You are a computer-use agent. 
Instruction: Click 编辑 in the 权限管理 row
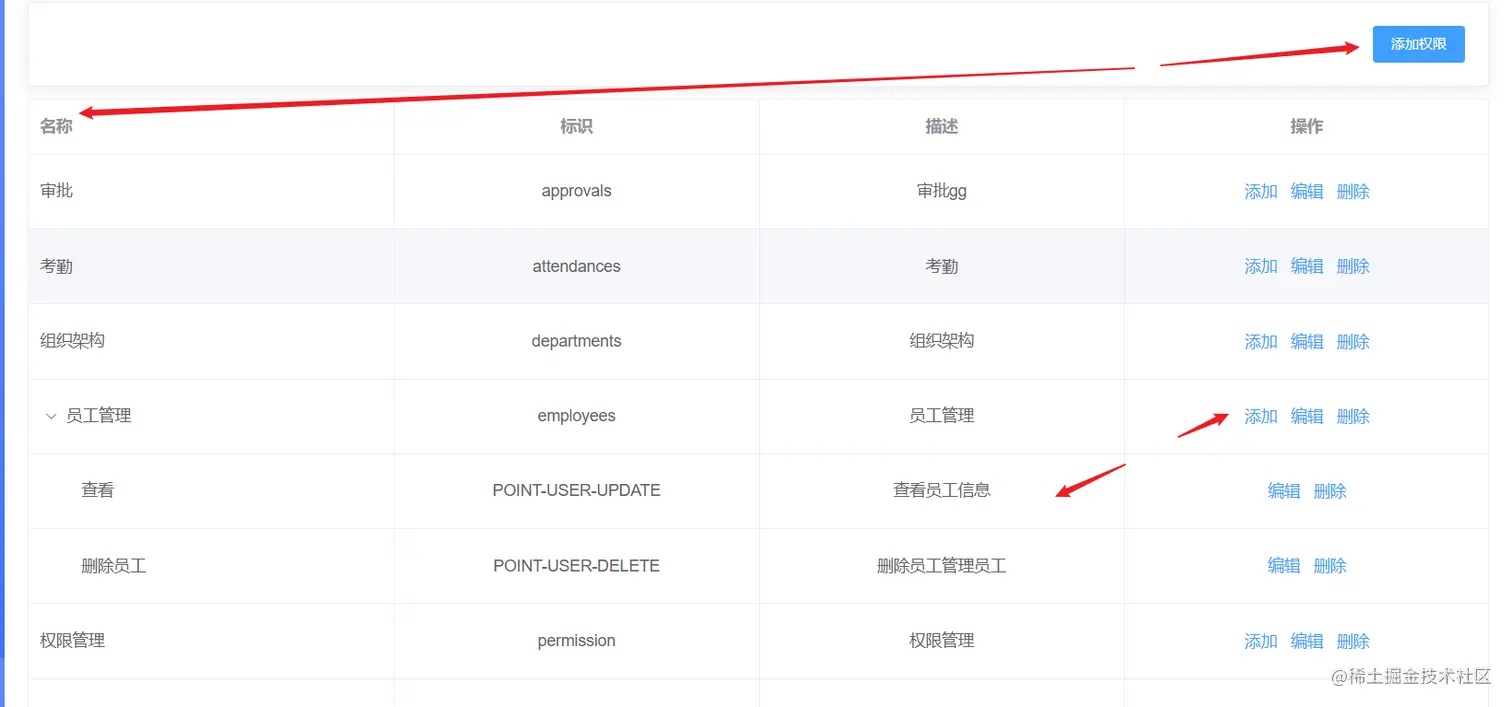(x=1307, y=641)
